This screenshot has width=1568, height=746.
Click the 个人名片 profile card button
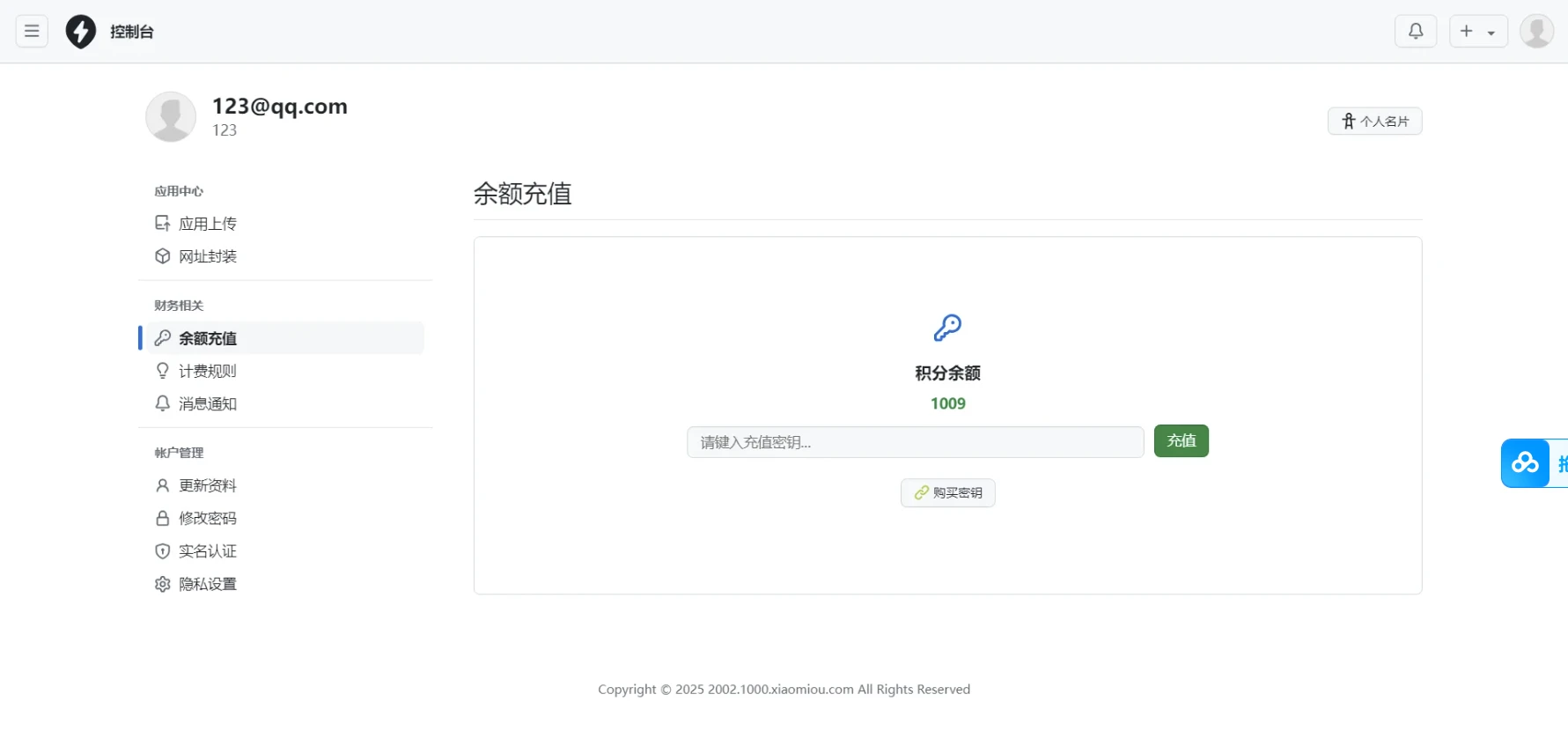1374,122
